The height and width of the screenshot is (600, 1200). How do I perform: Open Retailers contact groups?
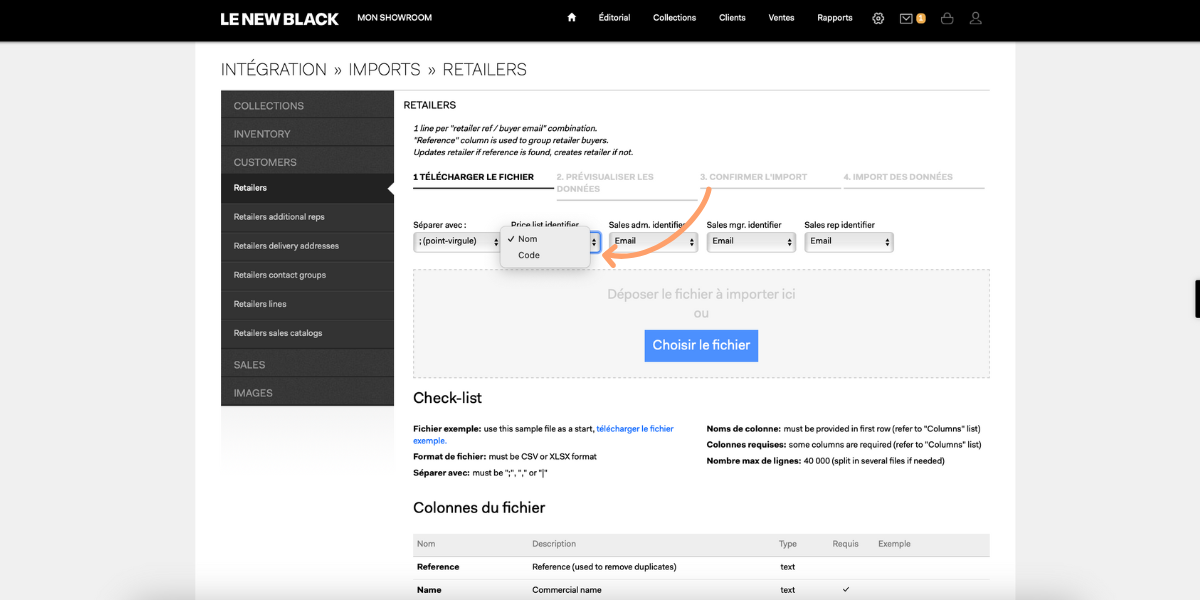[x=307, y=275]
